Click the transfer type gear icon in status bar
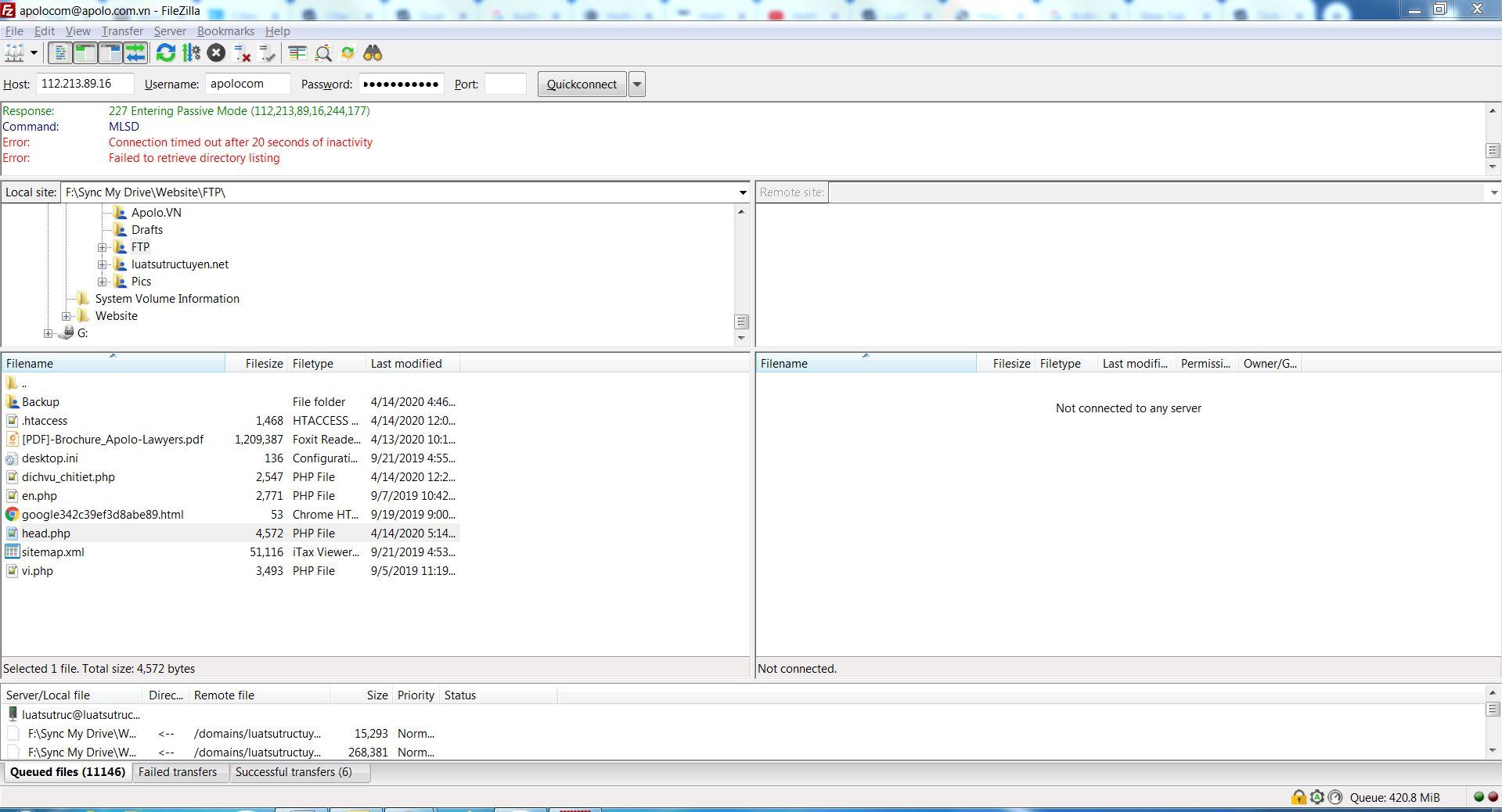The height and width of the screenshot is (812, 1502). coord(1317,797)
